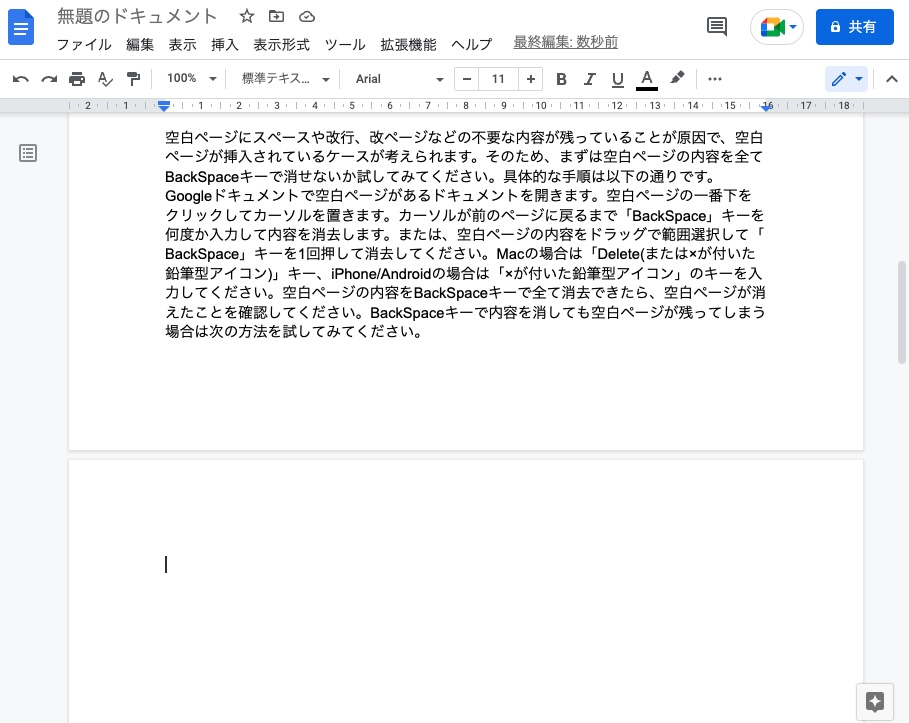The height and width of the screenshot is (723, 909).
Task: Open the text color picker
Action: tap(647, 78)
